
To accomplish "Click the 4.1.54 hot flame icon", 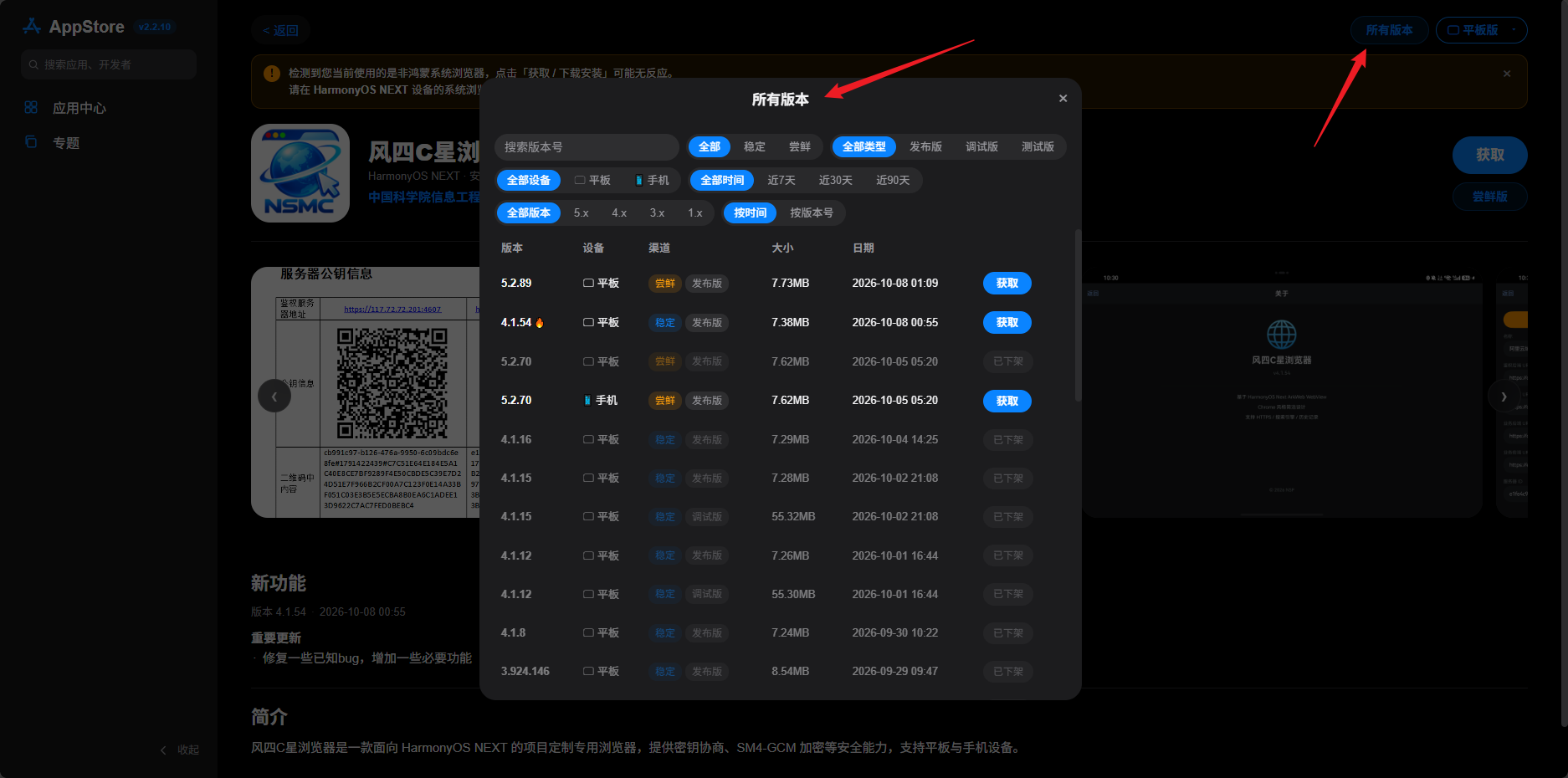I will [539, 323].
